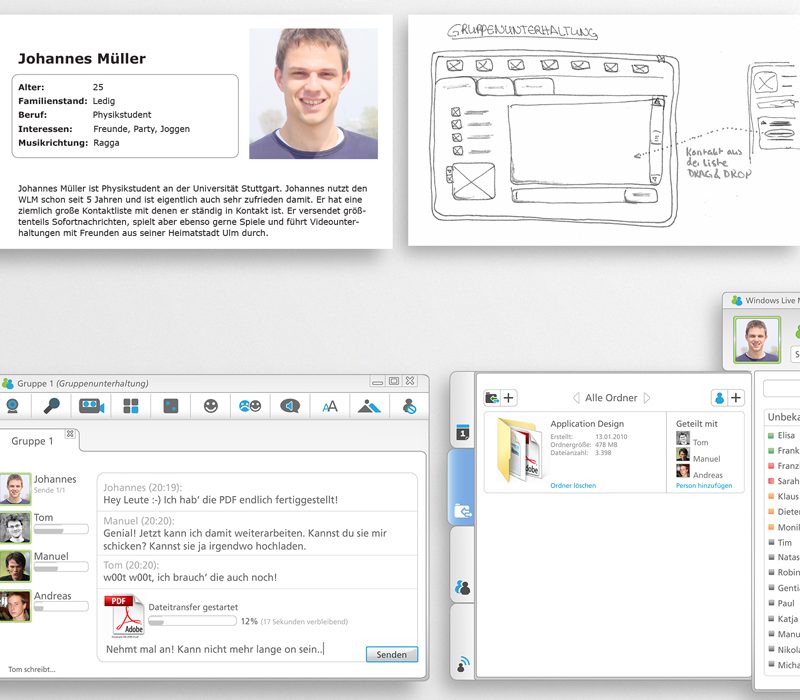800x700 pixels.
Task: Select the magnifier icon in the chat toolbar
Action: [x=53, y=404]
